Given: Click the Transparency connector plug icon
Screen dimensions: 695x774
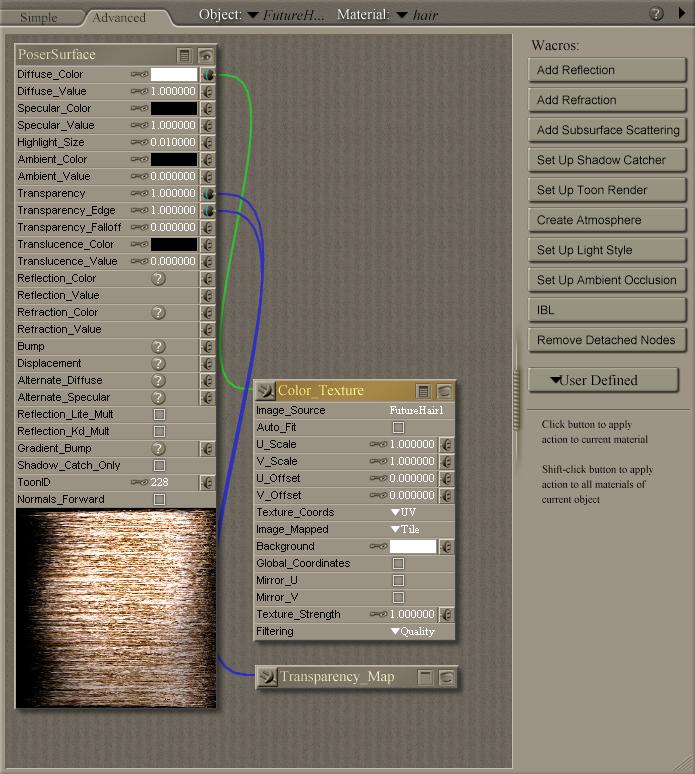Looking at the screenshot, I should [x=208, y=194].
